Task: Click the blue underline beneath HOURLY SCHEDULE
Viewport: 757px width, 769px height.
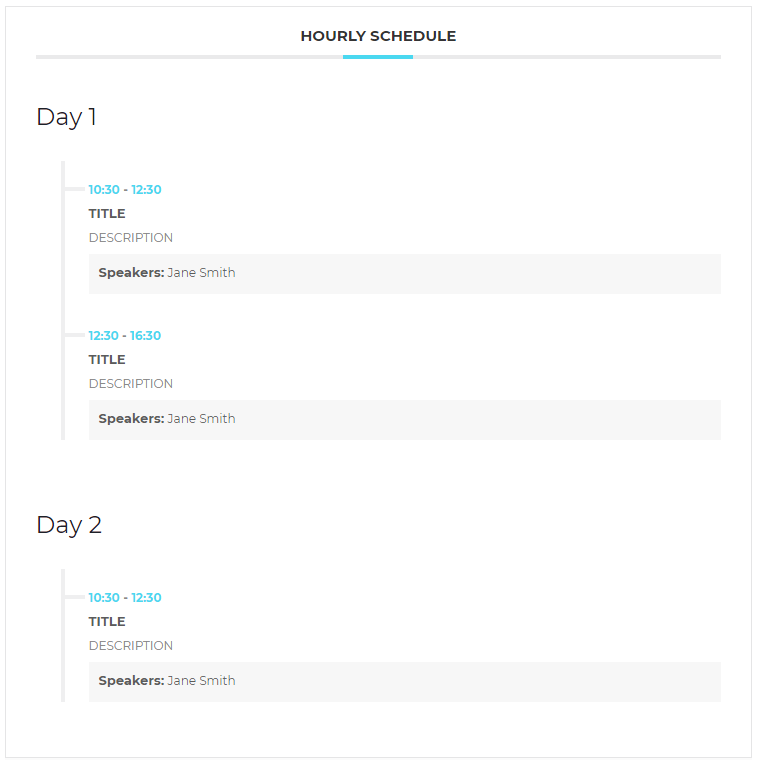Action: pos(378,57)
